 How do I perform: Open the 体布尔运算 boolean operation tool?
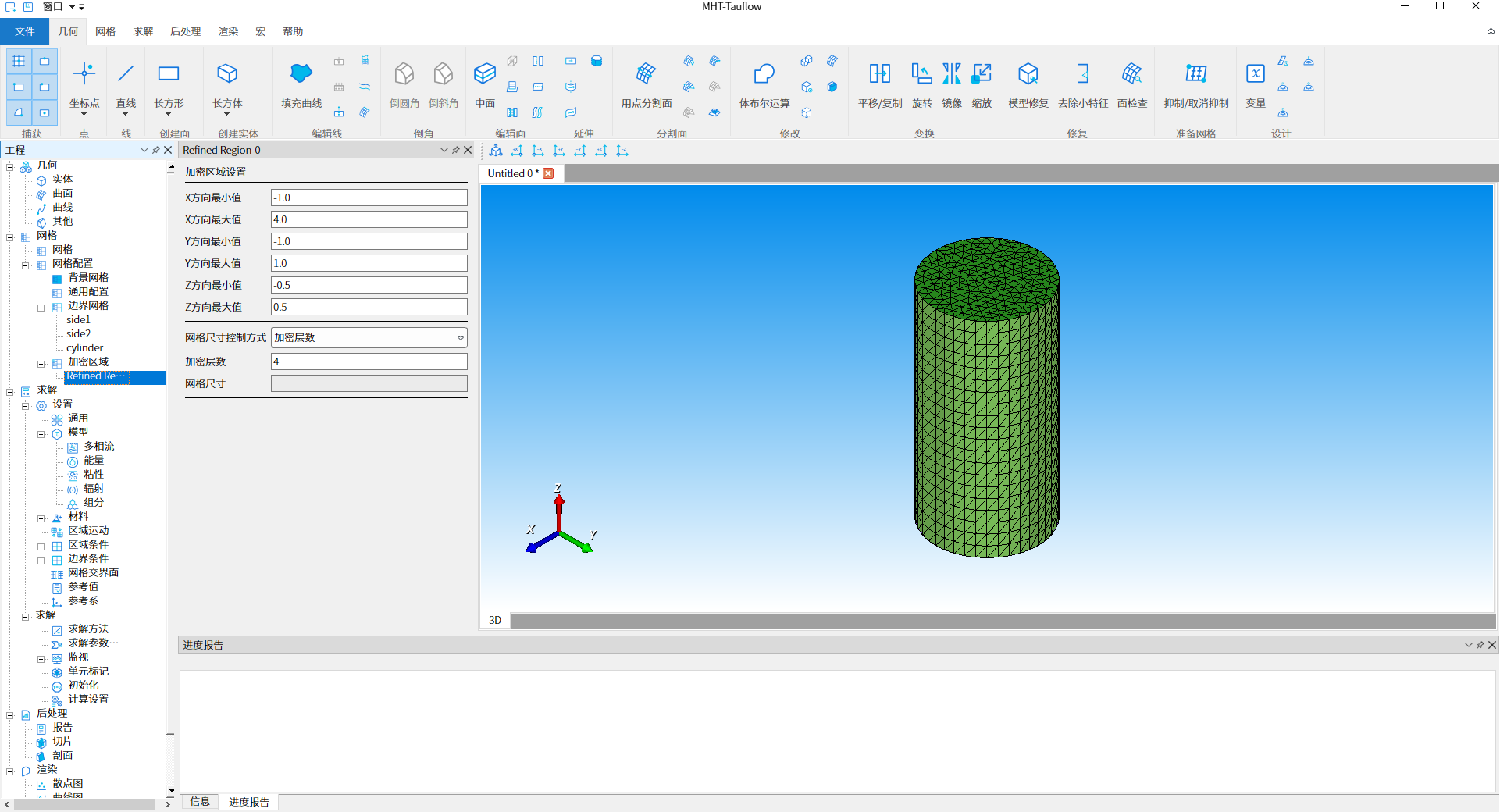pos(764,74)
